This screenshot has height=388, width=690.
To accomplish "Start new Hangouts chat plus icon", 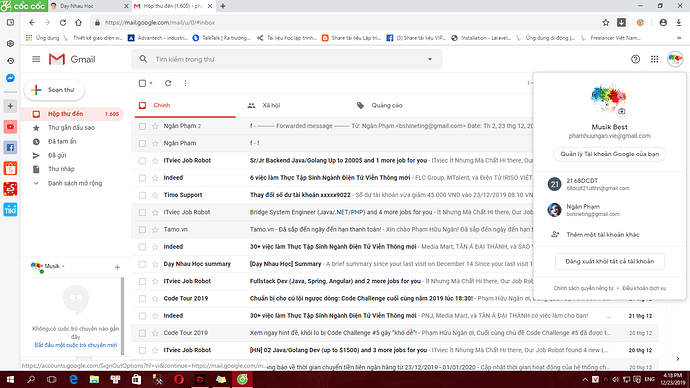I will pyautogui.click(x=117, y=267).
